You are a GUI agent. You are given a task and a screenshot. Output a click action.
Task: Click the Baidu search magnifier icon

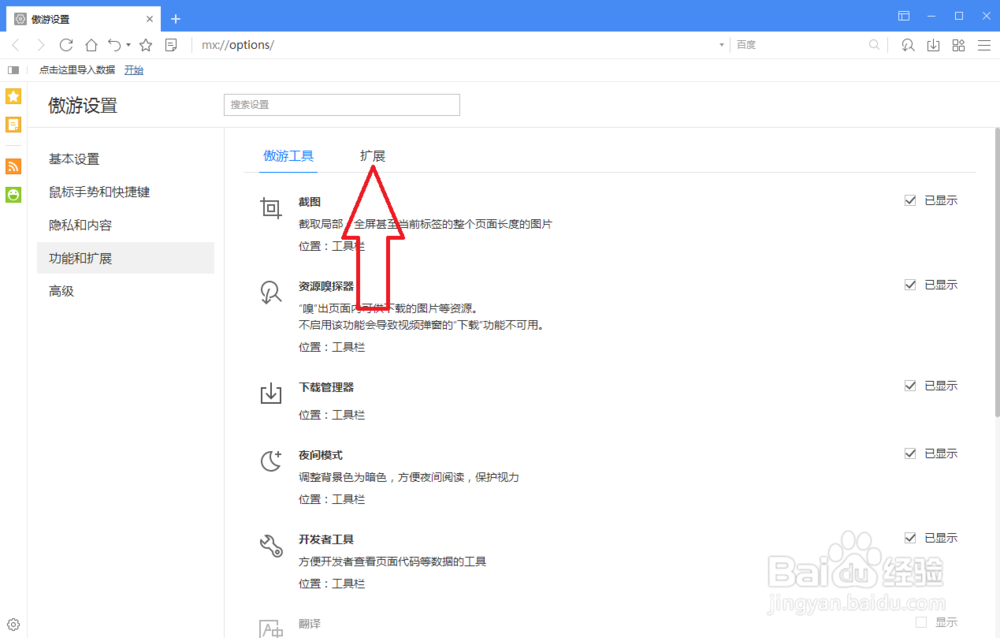click(874, 45)
